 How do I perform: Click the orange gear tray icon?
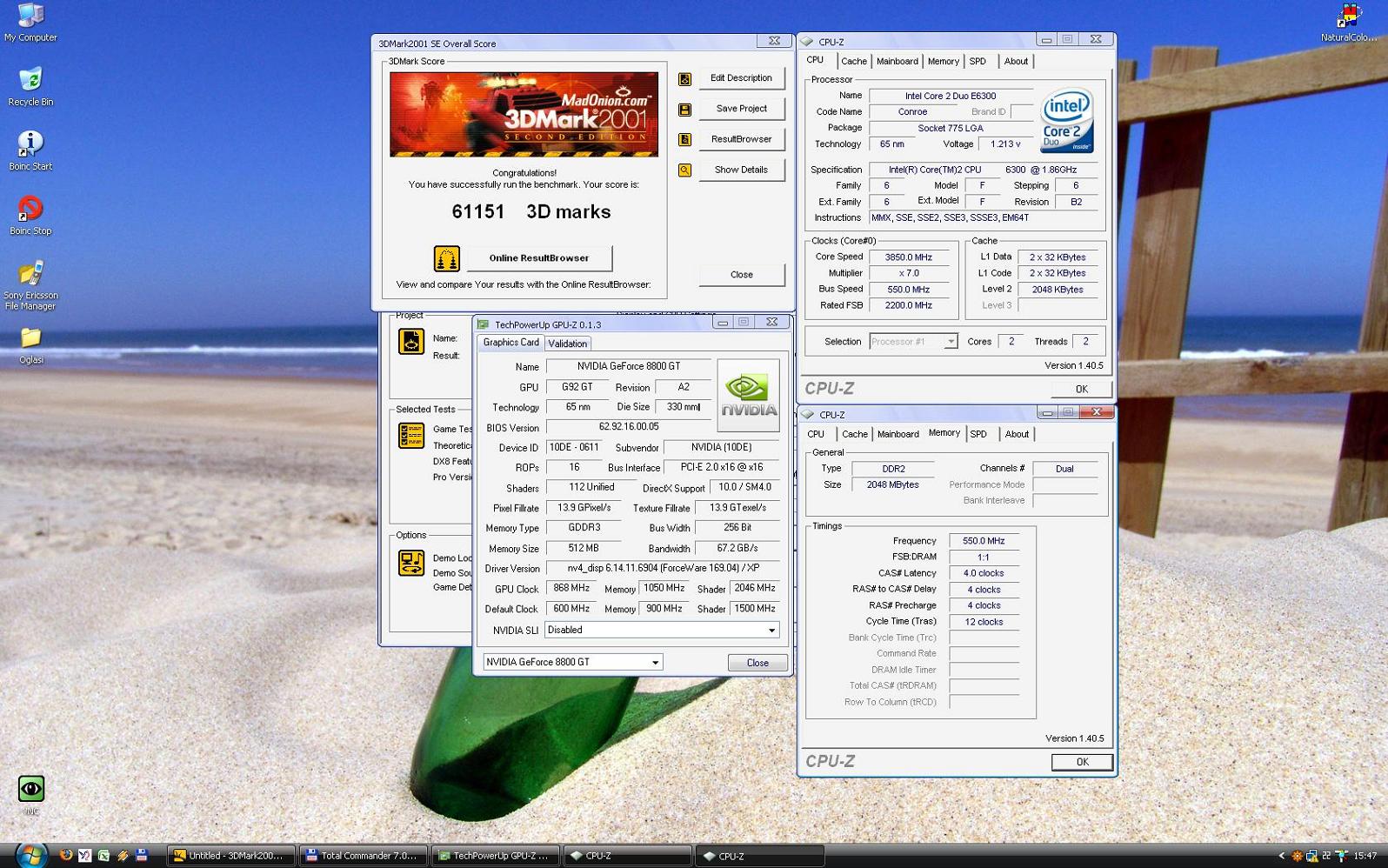[x=1297, y=856]
